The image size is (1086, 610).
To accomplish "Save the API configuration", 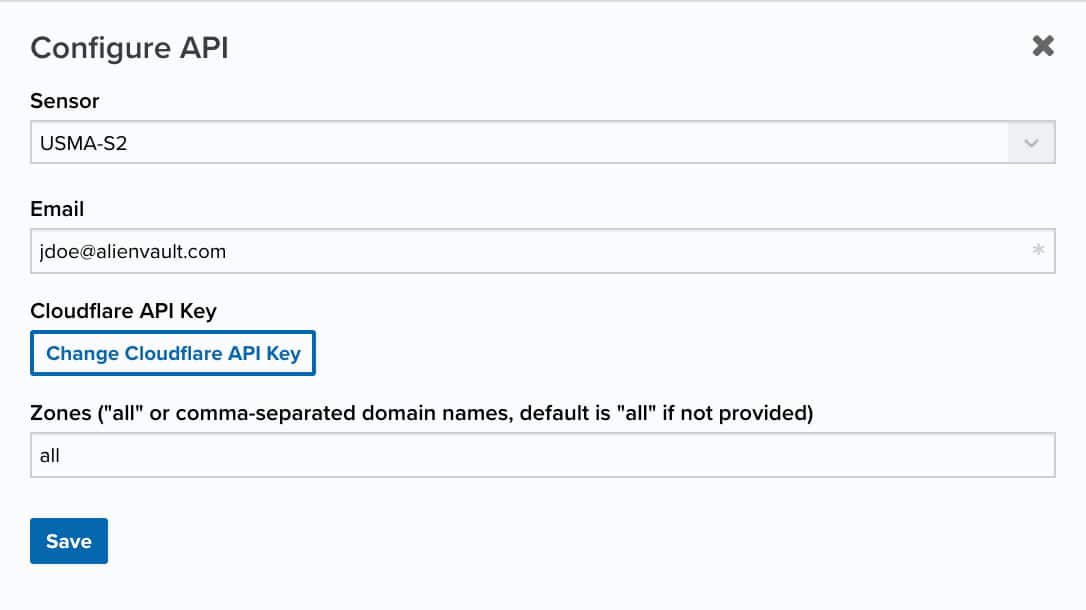I will [69, 541].
